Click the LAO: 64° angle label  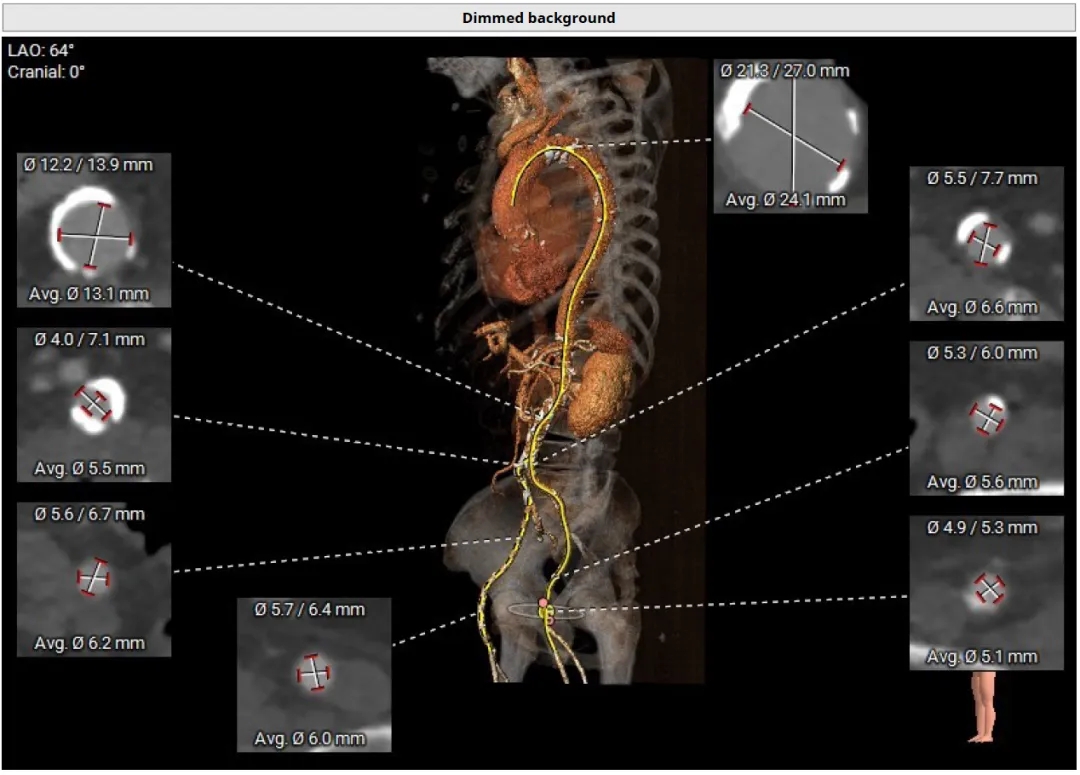(x=41, y=50)
